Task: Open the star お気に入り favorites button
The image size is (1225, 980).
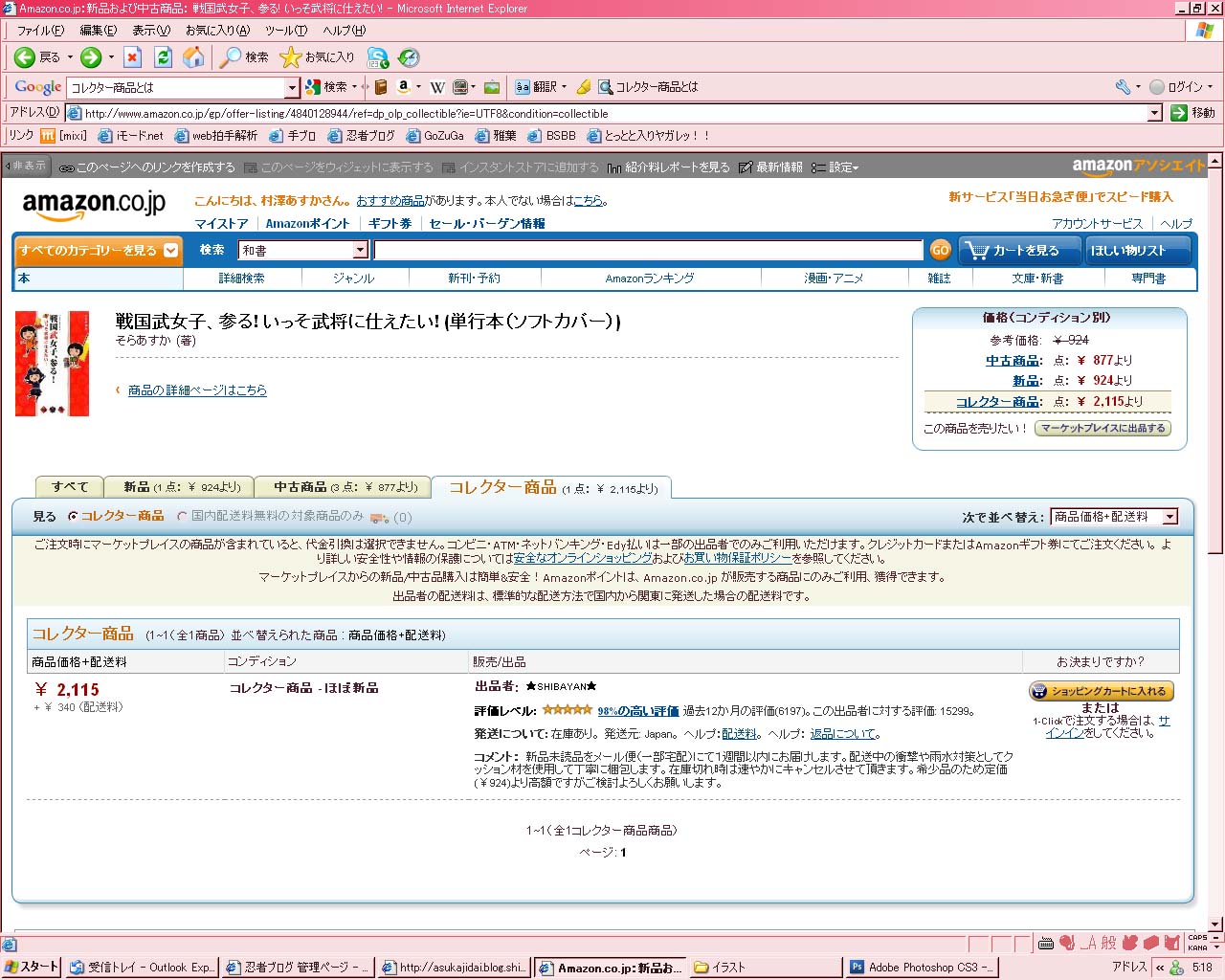Action: [317, 57]
